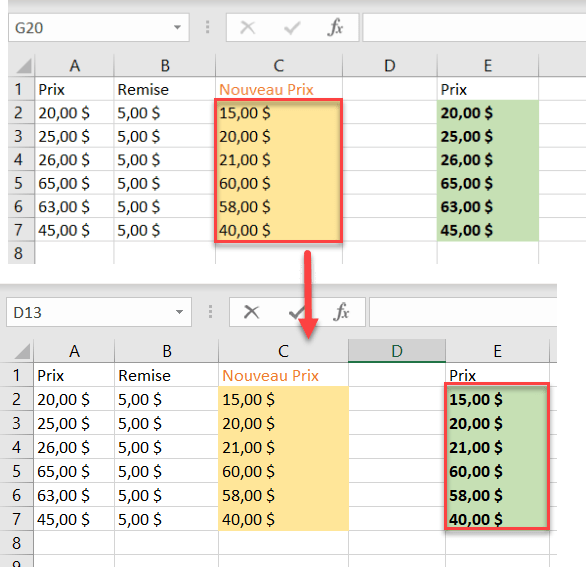Select row 7 header in lower sheet

click(x=16, y=519)
